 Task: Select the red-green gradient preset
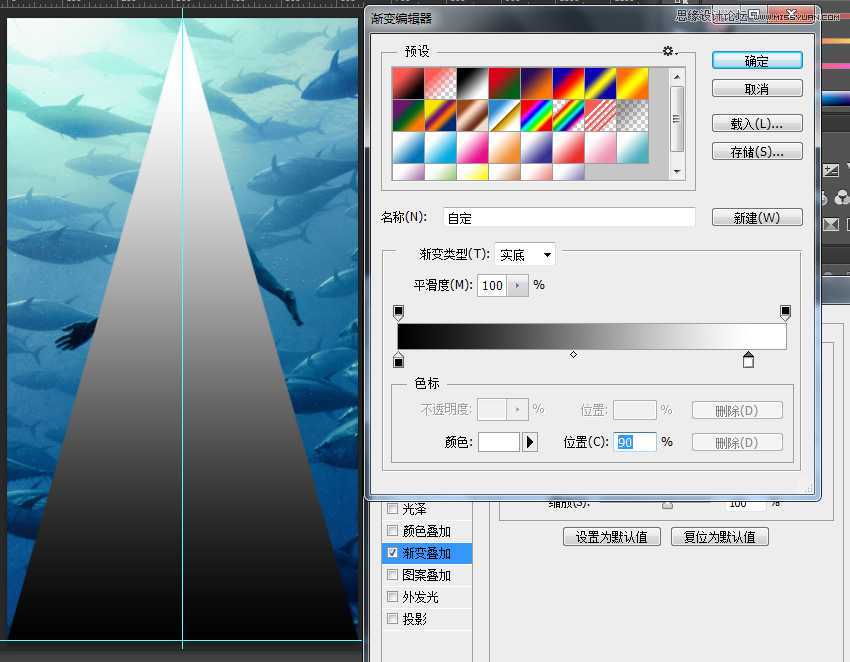coord(503,81)
